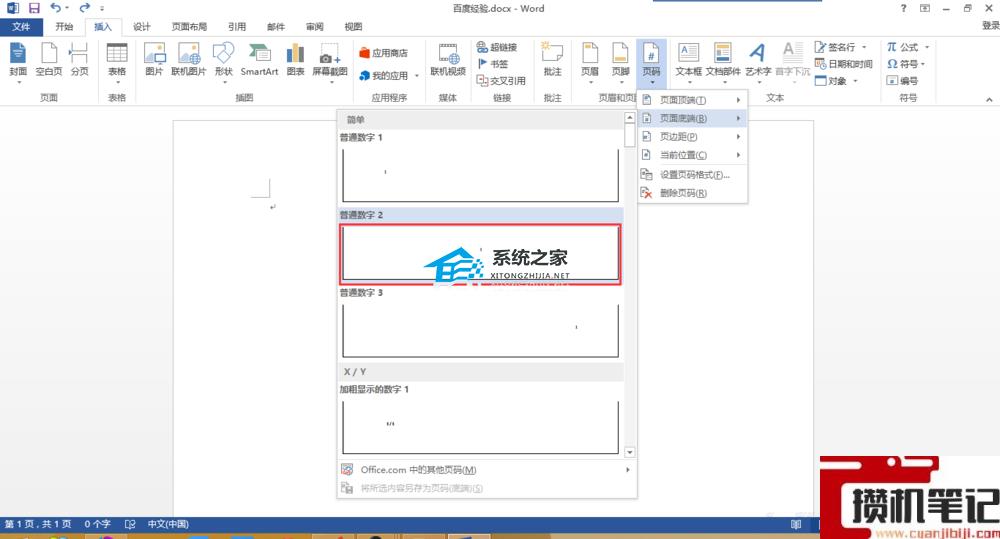Select Plain Number 3 (普通数字 3) preview
Image resolution: width=1000 pixels, height=539 pixels.
click(481, 330)
